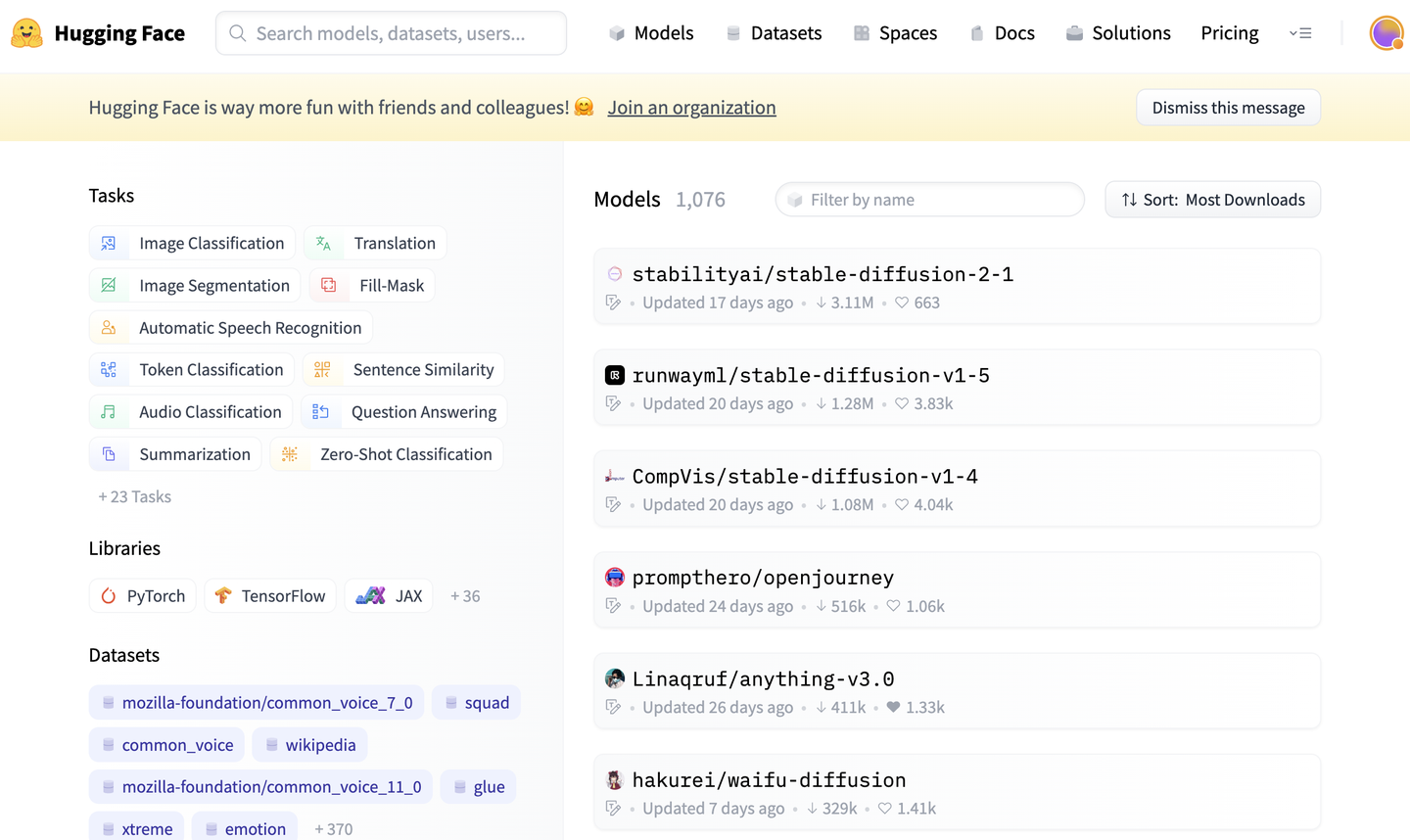
Task: Click the Automatic Speech Recognition icon
Action: click(109, 328)
